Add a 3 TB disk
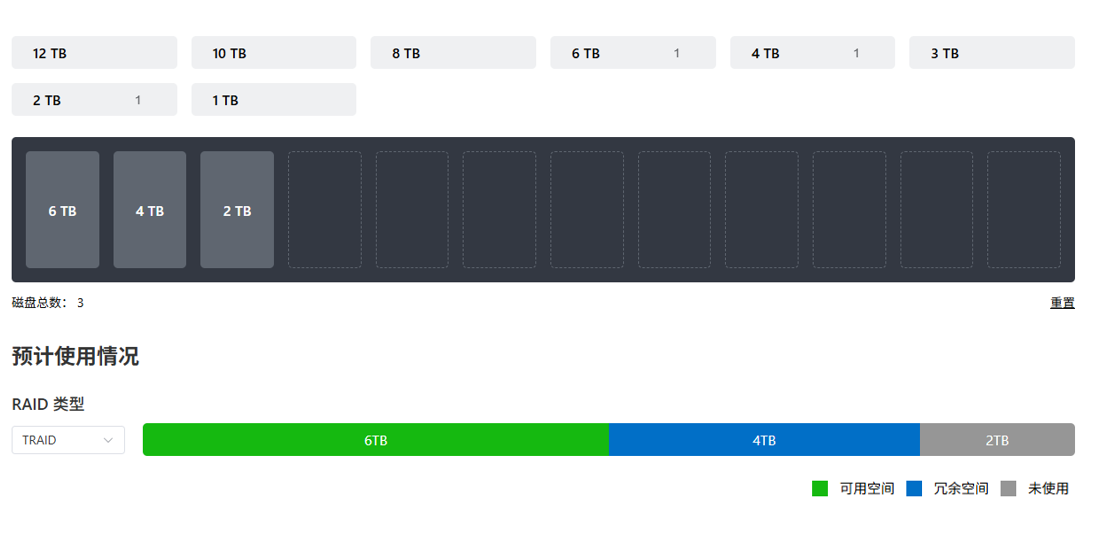Screen dimensions: 1098x559 tap(991, 53)
